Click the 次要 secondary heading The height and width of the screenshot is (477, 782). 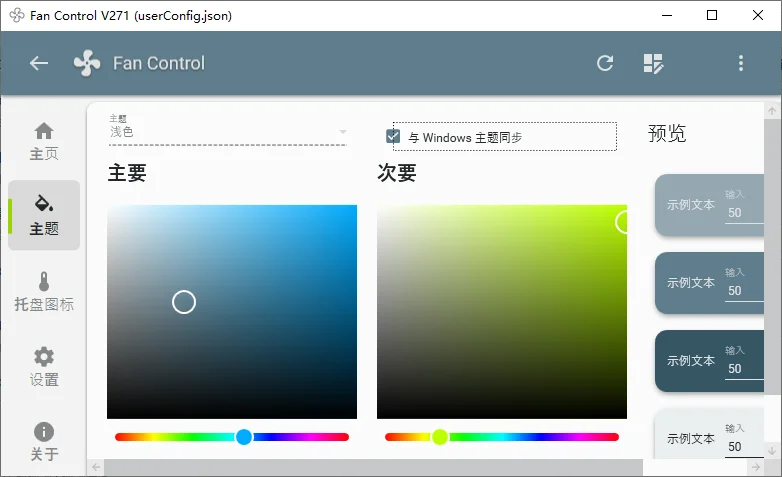[397, 173]
